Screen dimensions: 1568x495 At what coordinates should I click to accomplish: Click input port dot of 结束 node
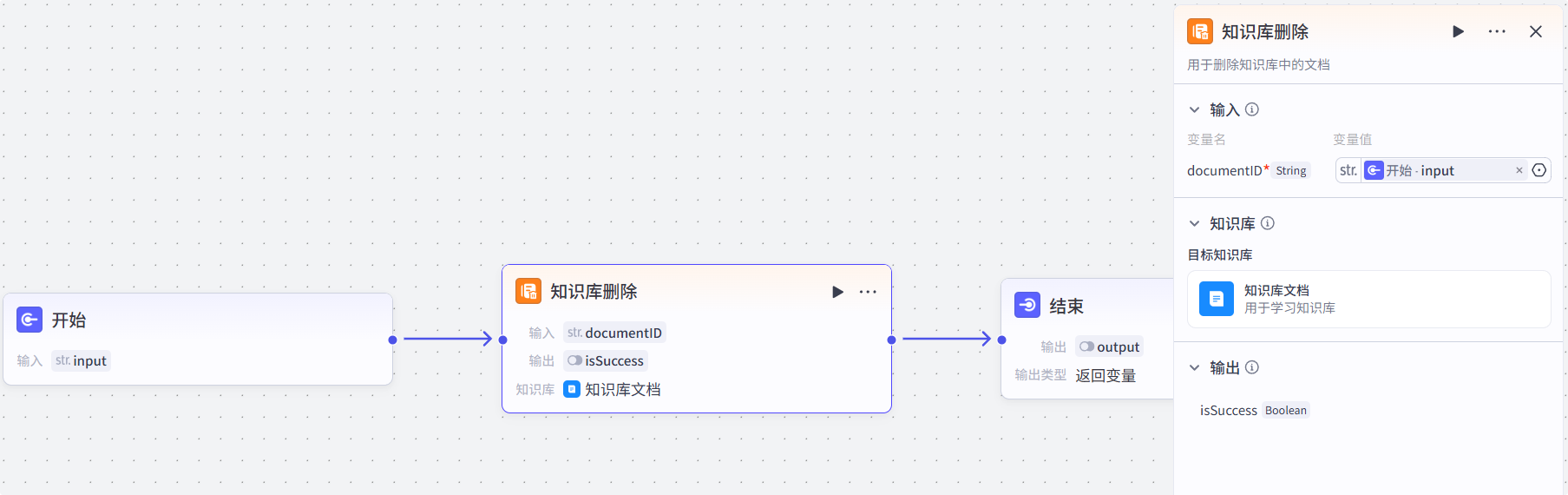tap(1001, 340)
